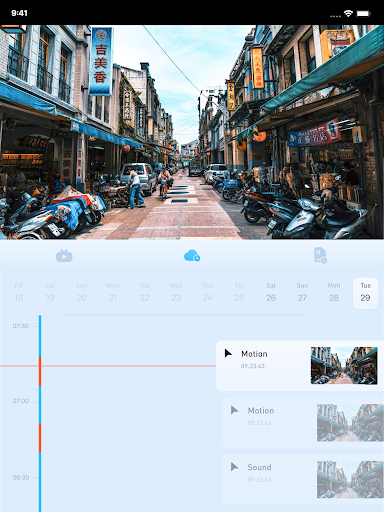Play the first Motion event
The image size is (384, 512).
[x=228, y=353]
